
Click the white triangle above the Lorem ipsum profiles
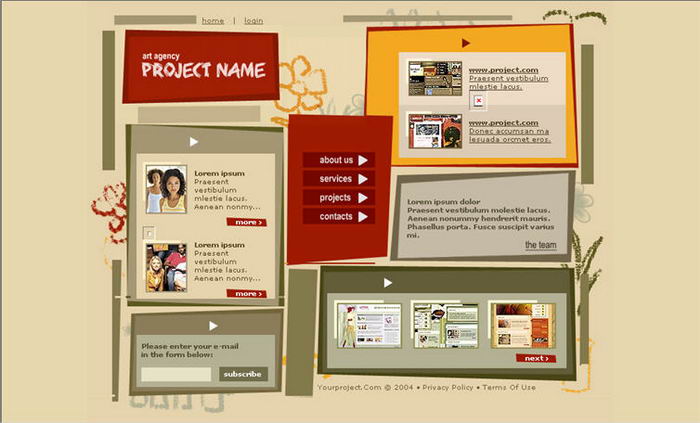[194, 142]
